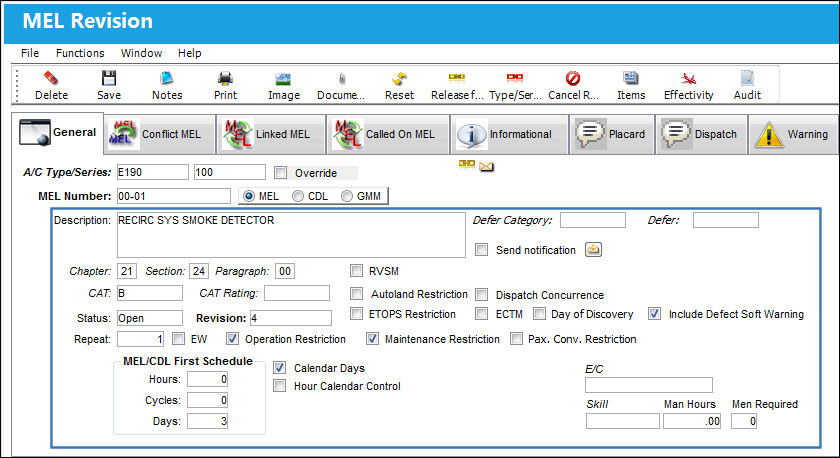This screenshot has width=840, height=458.
Task: Click the Men Required field
Action: 744,421
